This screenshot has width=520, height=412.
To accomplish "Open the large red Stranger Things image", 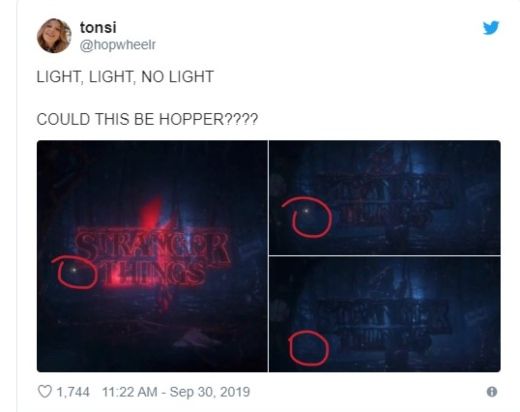I will point(152,256).
